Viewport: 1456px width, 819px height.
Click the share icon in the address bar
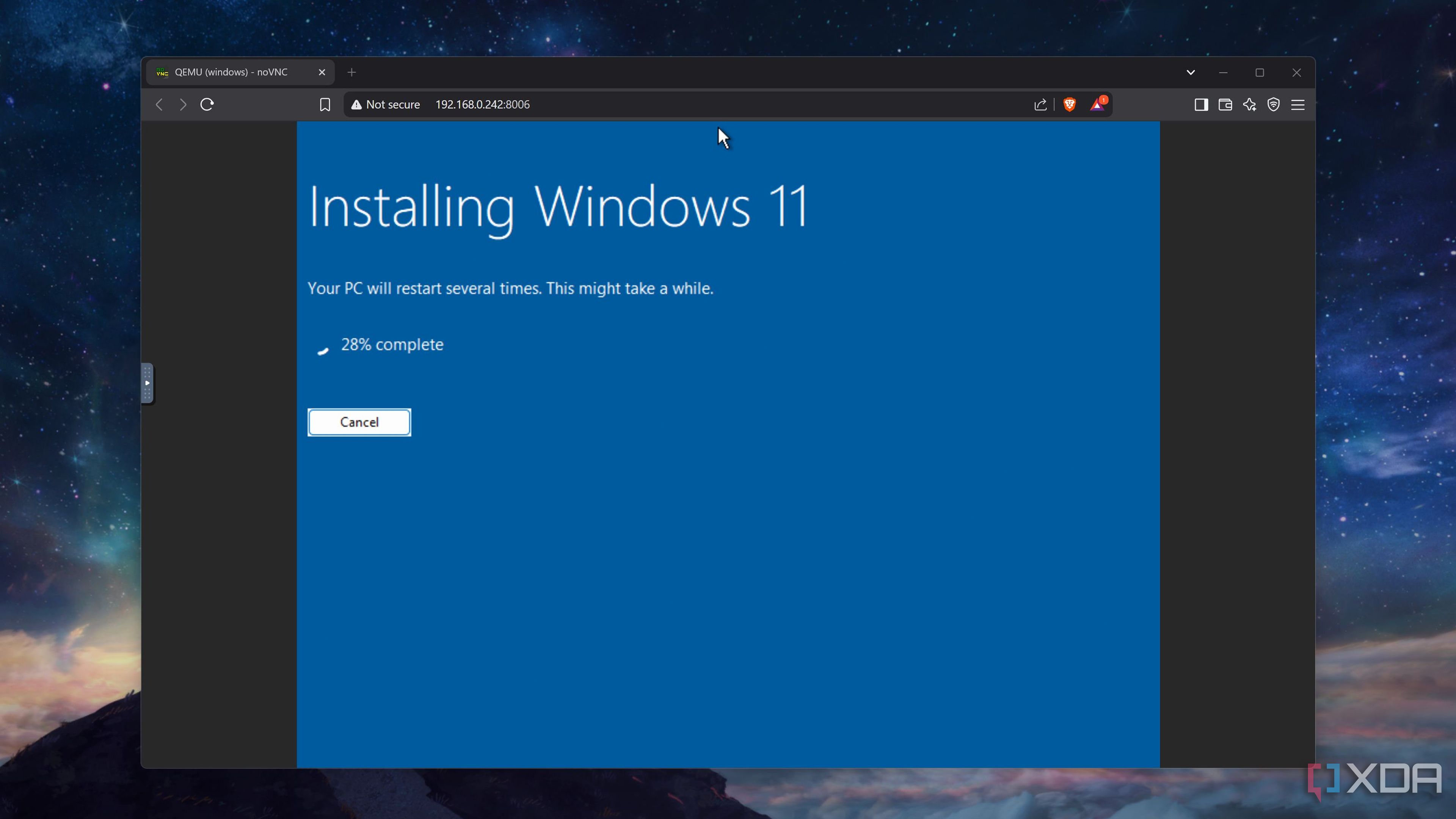click(x=1040, y=105)
